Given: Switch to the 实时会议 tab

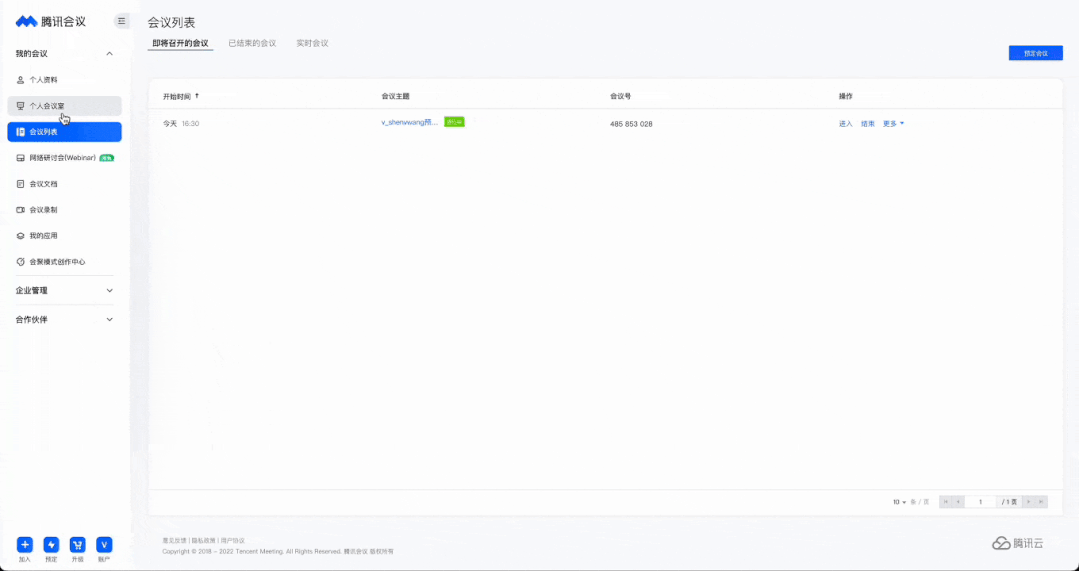Looking at the screenshot, I should [x=312, y=44].
